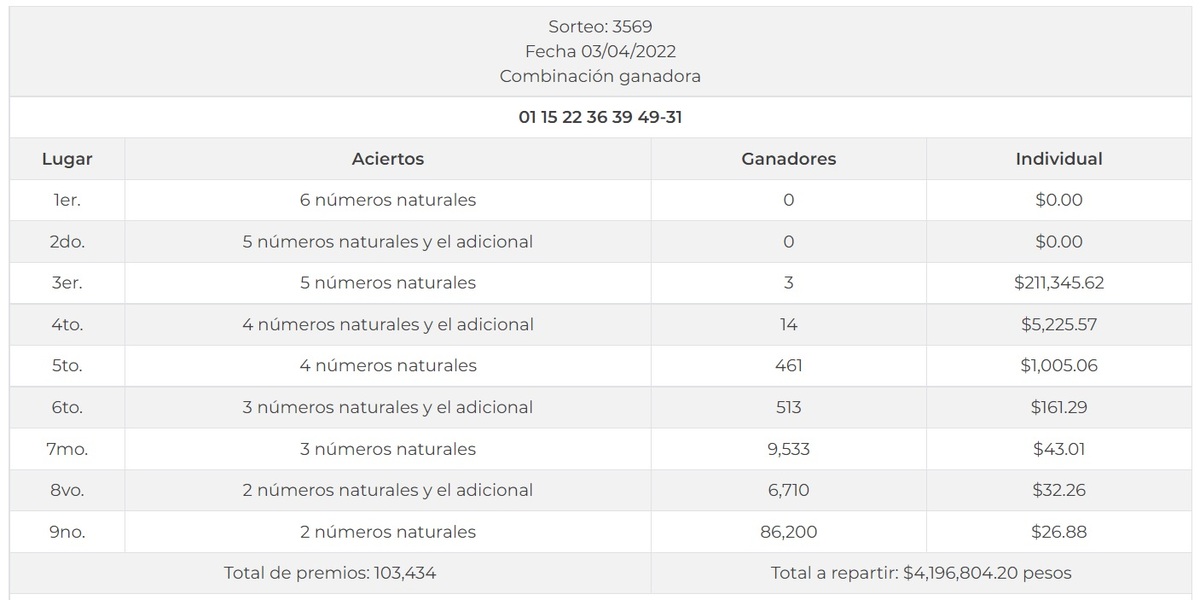Click 3 números naturales y el adicional
Viewport: 1200px width, 600px height.
pyautogui.click(x=388, y=408)
